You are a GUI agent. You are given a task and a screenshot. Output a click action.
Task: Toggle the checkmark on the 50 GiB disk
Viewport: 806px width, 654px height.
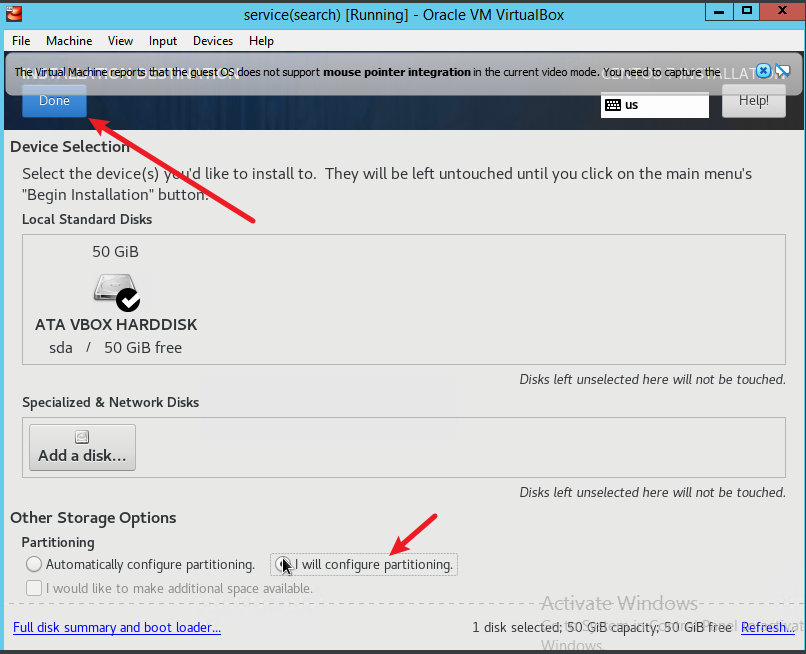point(128,300)
